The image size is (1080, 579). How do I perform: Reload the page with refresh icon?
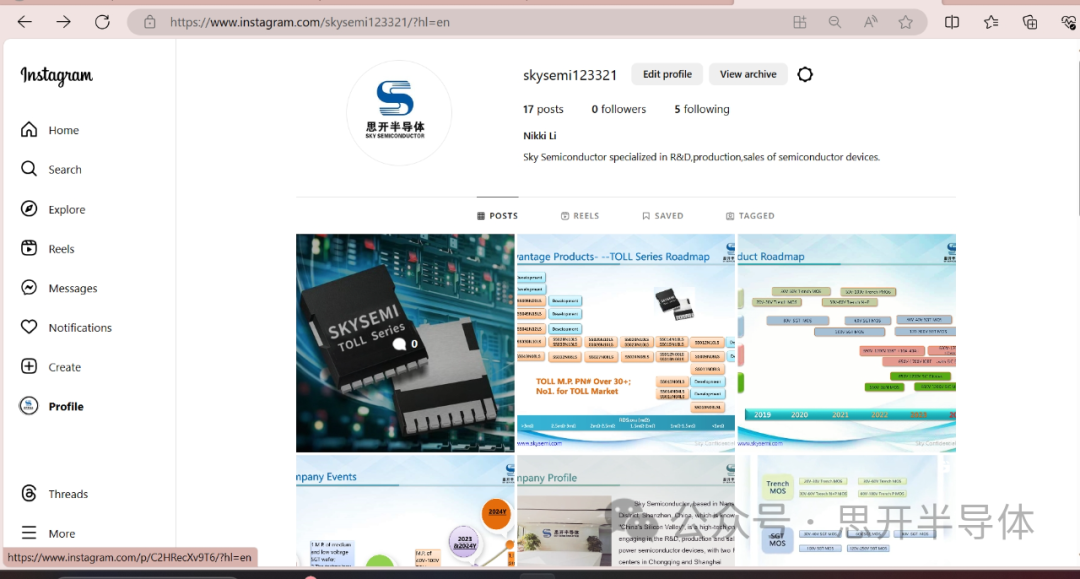coord(102,22)
